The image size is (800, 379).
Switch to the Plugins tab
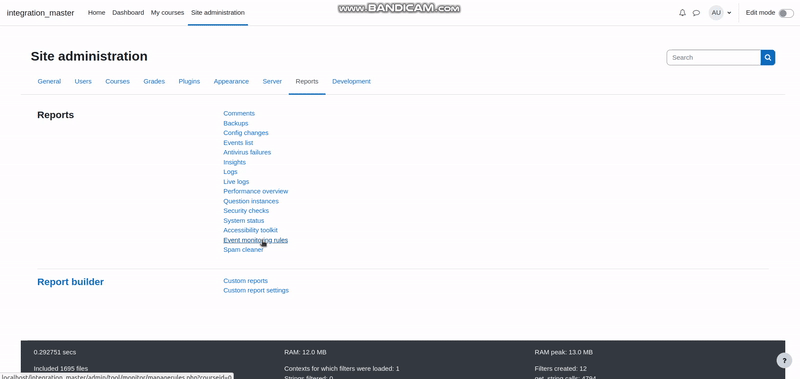coord(189,82)
